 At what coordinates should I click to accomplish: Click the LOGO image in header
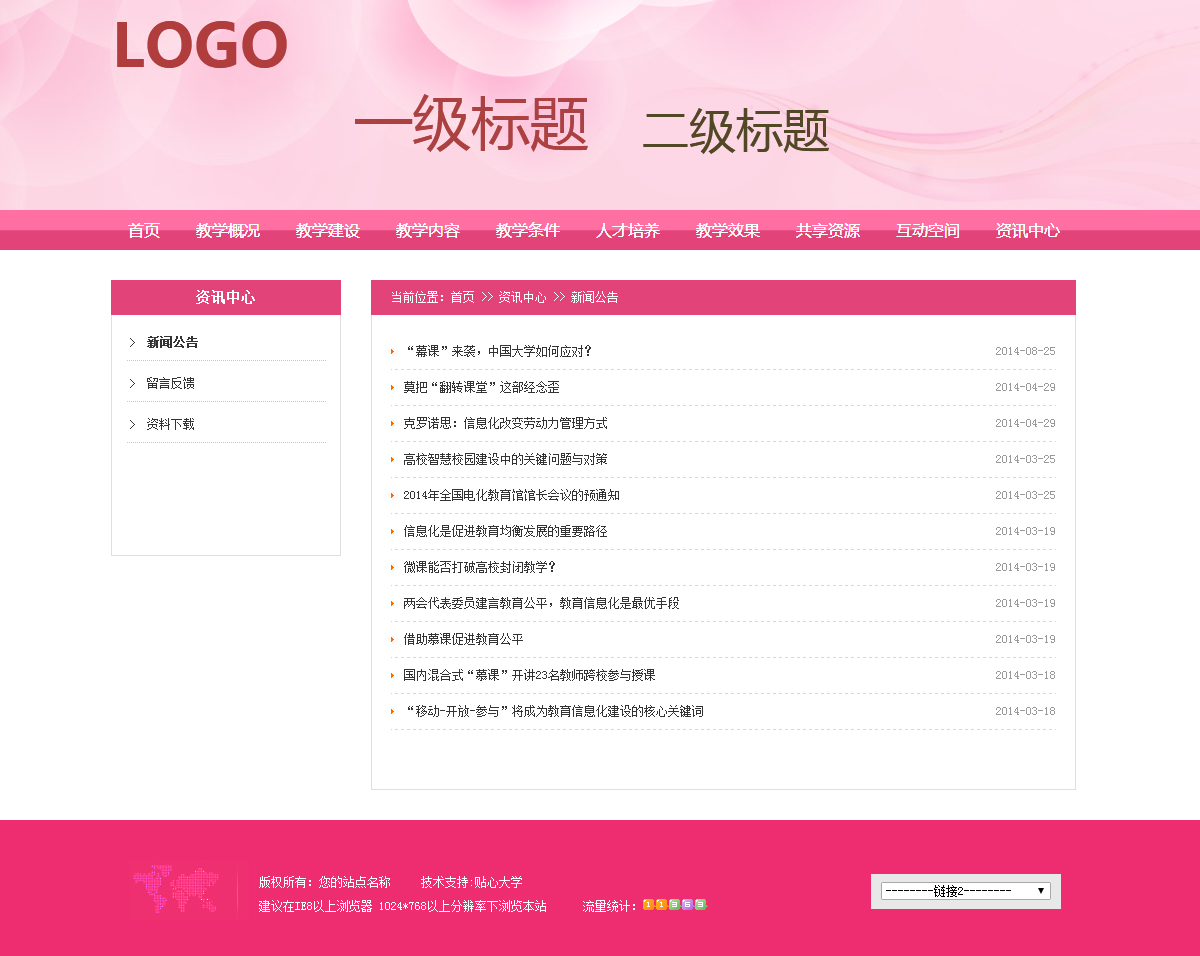[200, 46]
